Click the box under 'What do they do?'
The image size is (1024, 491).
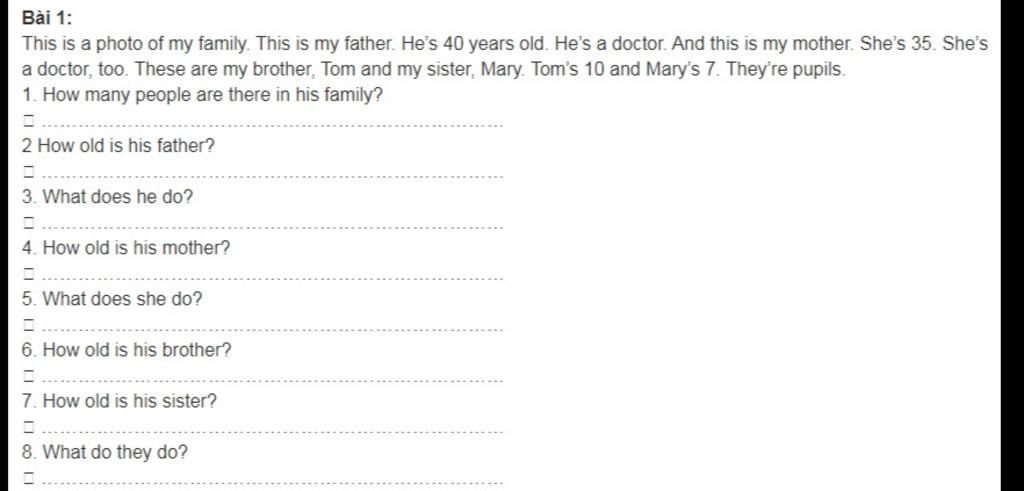(x=28, y=478)
